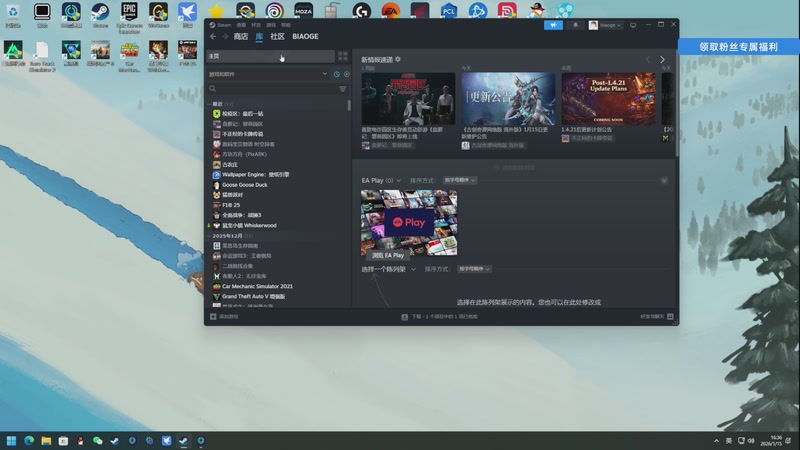Open the 好友与聊天 friends and chat button
800x450 pixels.
coord(657,317)
